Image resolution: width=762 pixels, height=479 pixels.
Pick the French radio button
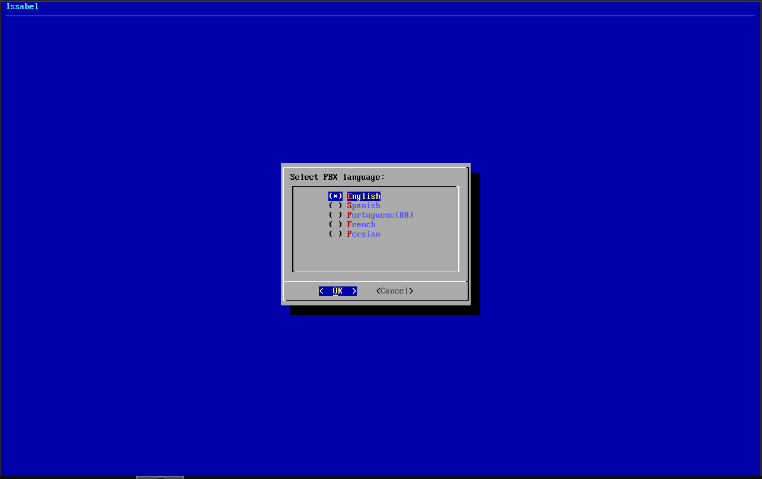pyautogui.click(x=335, y=224)
